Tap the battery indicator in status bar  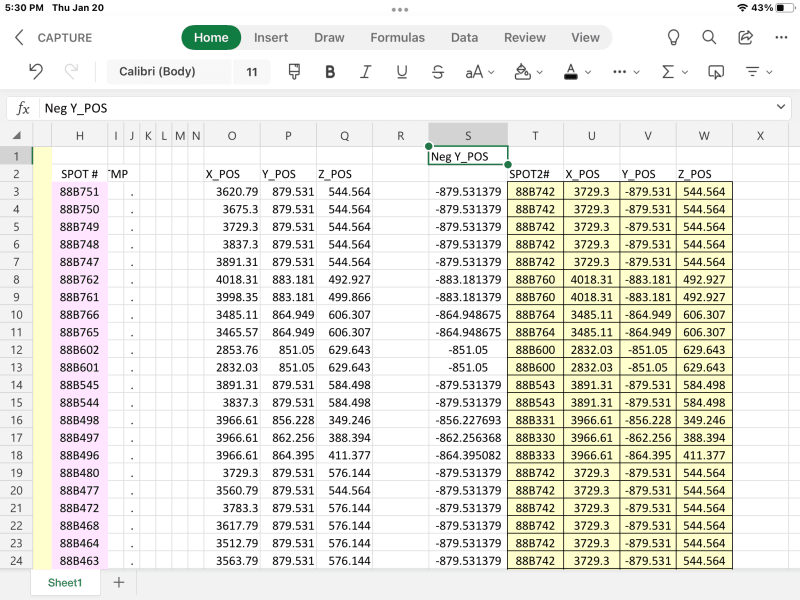point(784,8)
